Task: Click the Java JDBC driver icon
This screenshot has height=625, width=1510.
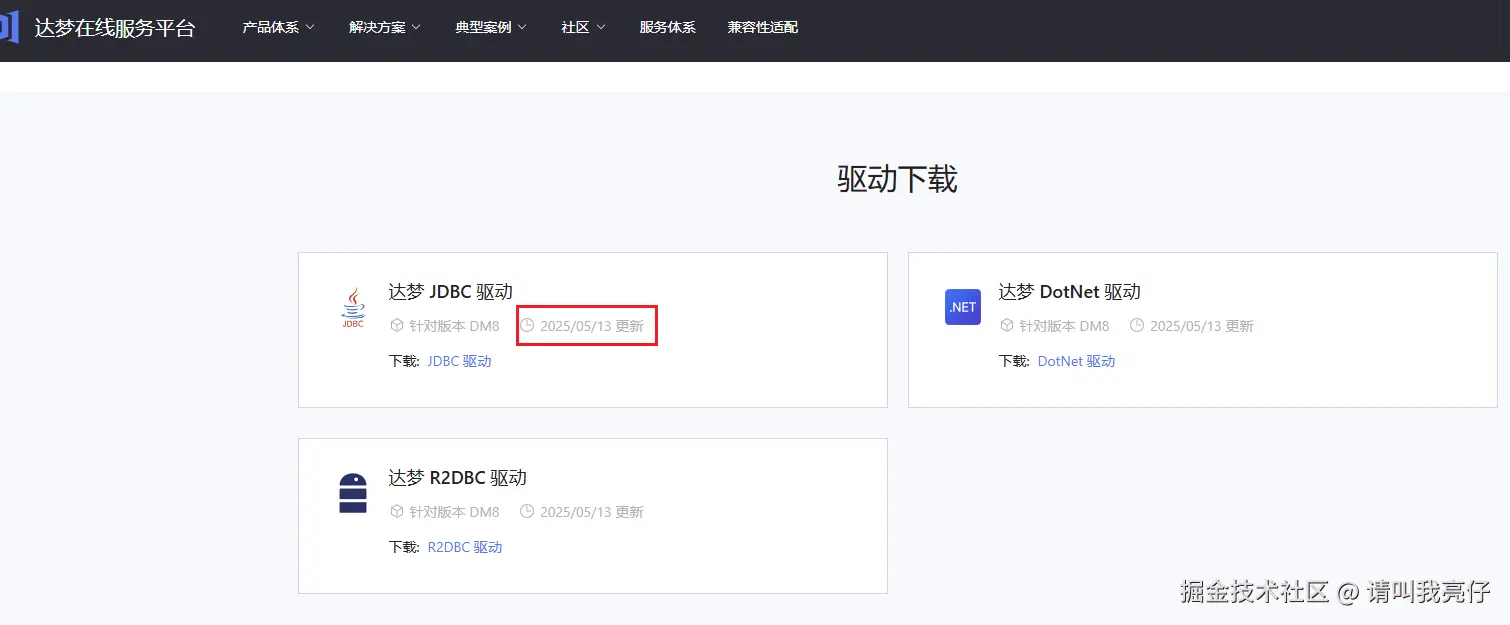Action: 353,308
